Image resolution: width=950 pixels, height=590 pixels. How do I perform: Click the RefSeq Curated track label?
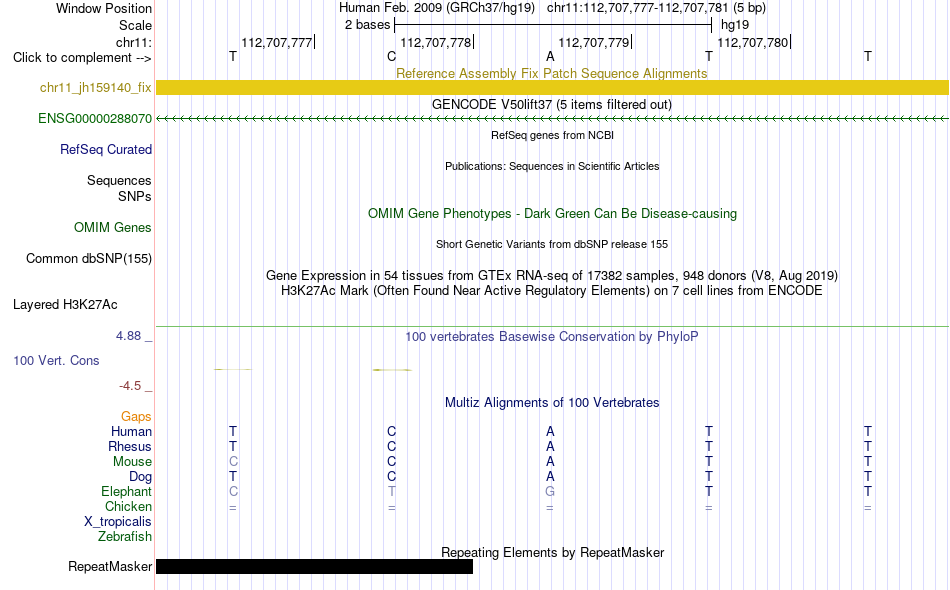click(105, 150)
